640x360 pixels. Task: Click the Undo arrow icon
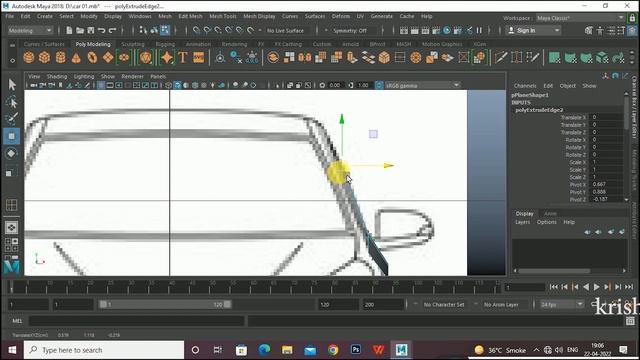(x=101, y=30)
